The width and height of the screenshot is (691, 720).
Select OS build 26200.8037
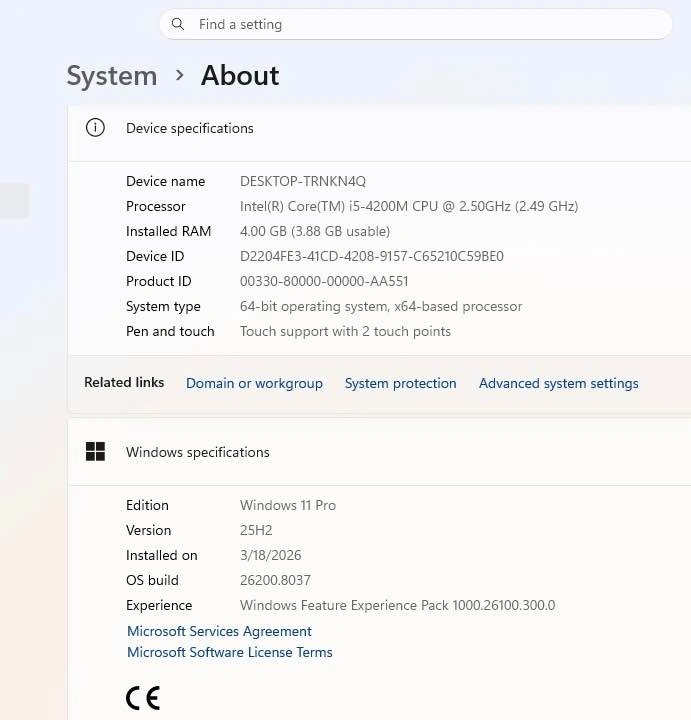pos(275,580)
